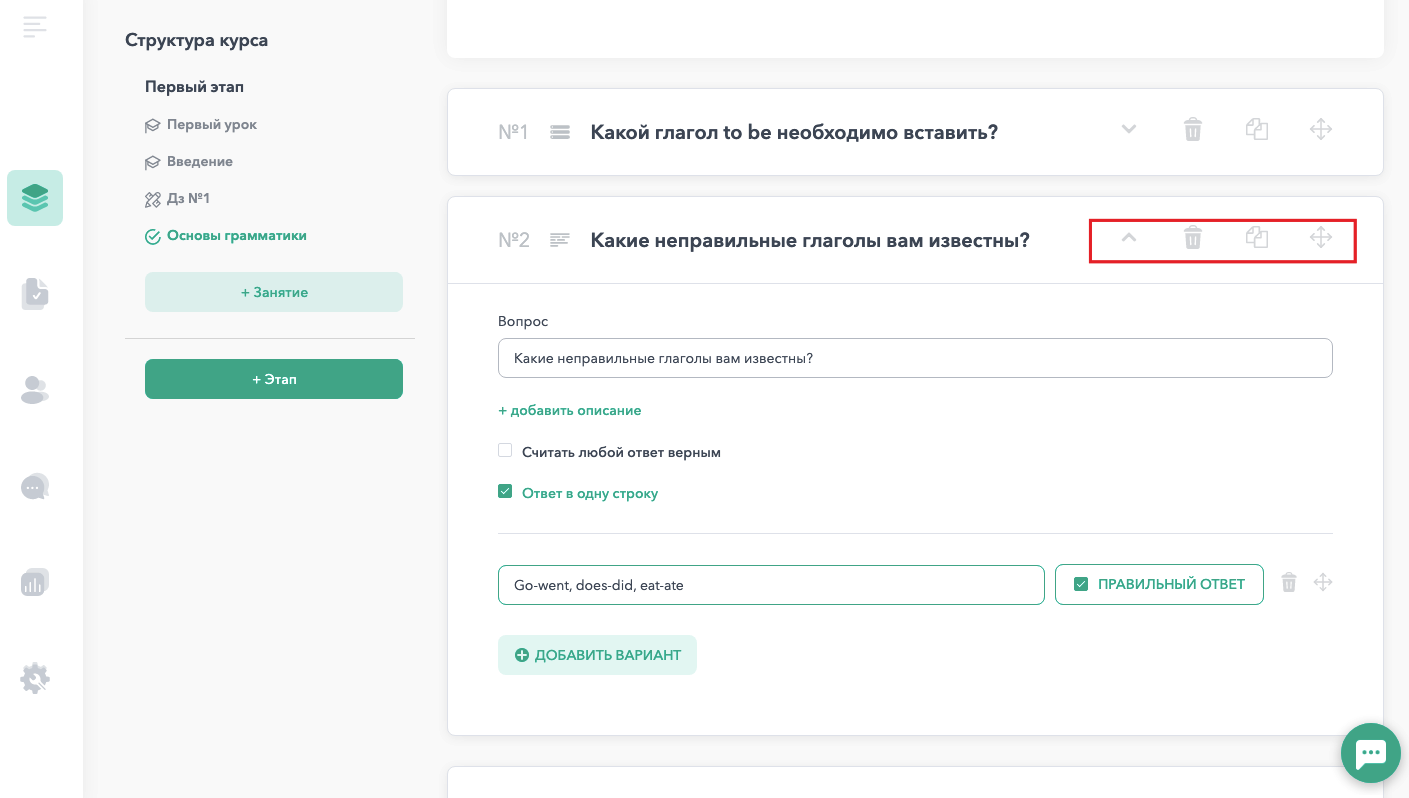
Task: Open 'Первый урок' lesson
Action: pos(201,125)
